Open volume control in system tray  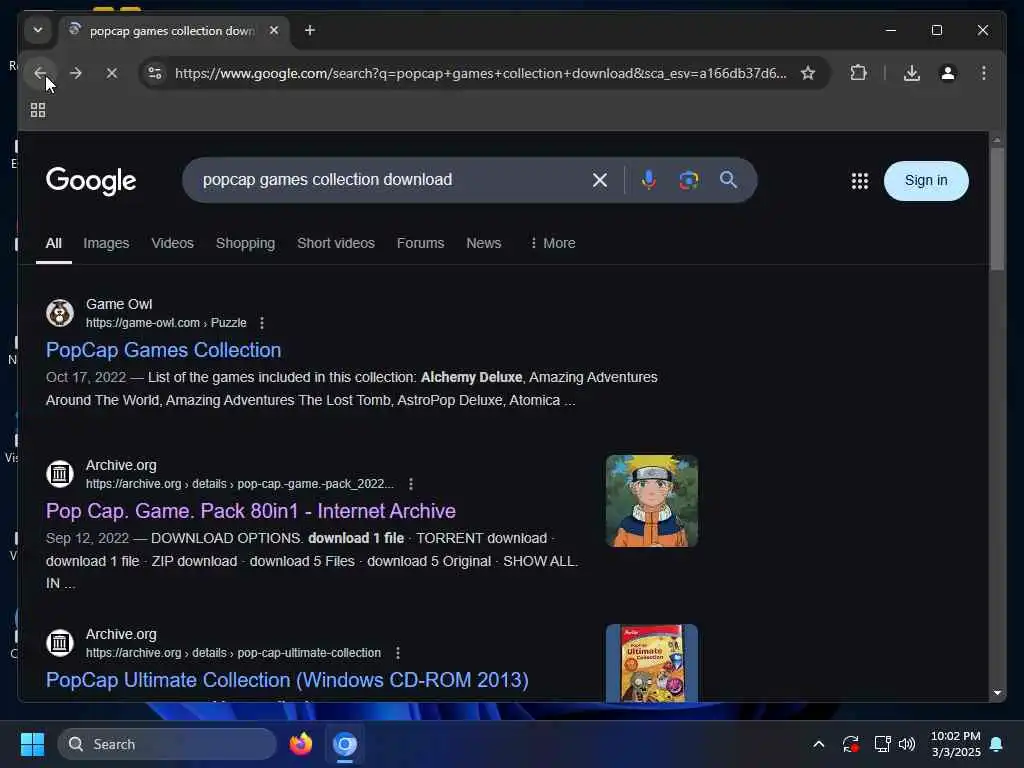pyautogui.click(x=906, y=744)
